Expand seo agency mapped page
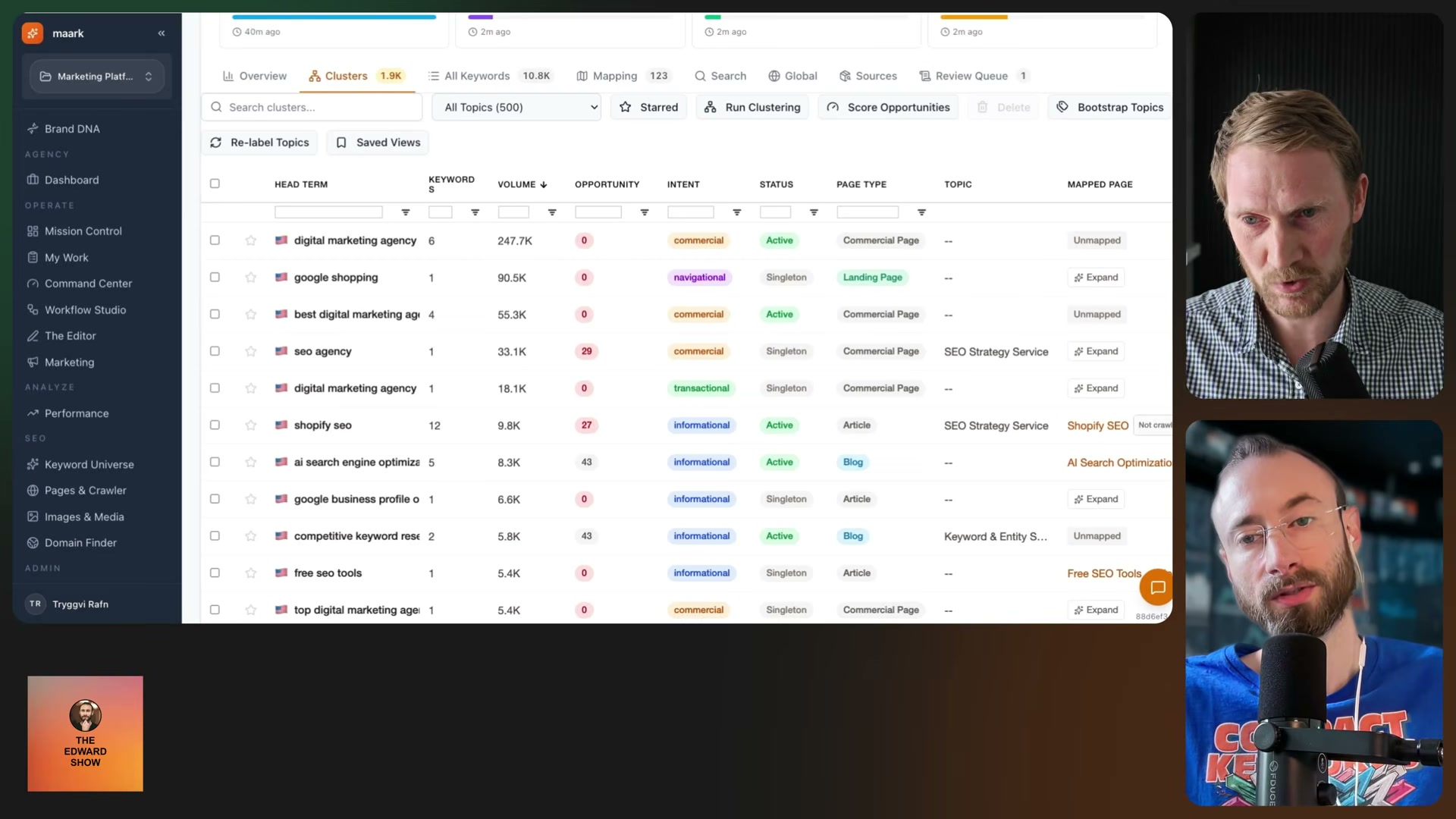 pos(1096,351)
